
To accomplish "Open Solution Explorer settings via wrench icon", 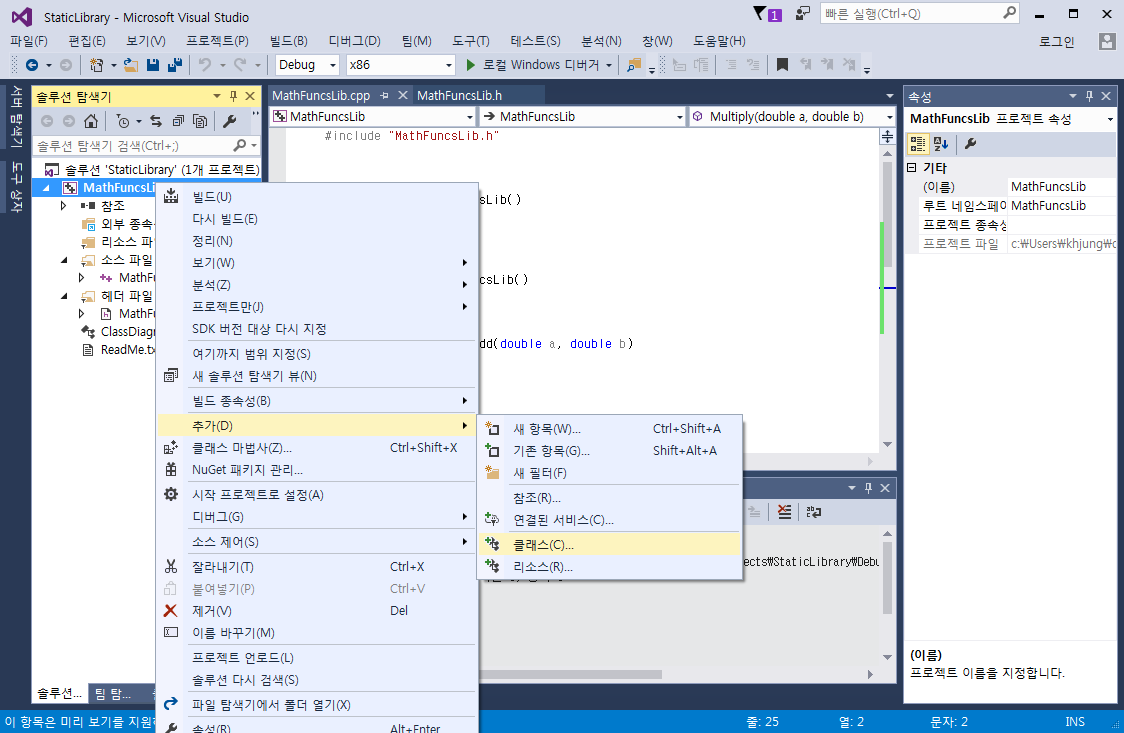I will coord(231,120).
